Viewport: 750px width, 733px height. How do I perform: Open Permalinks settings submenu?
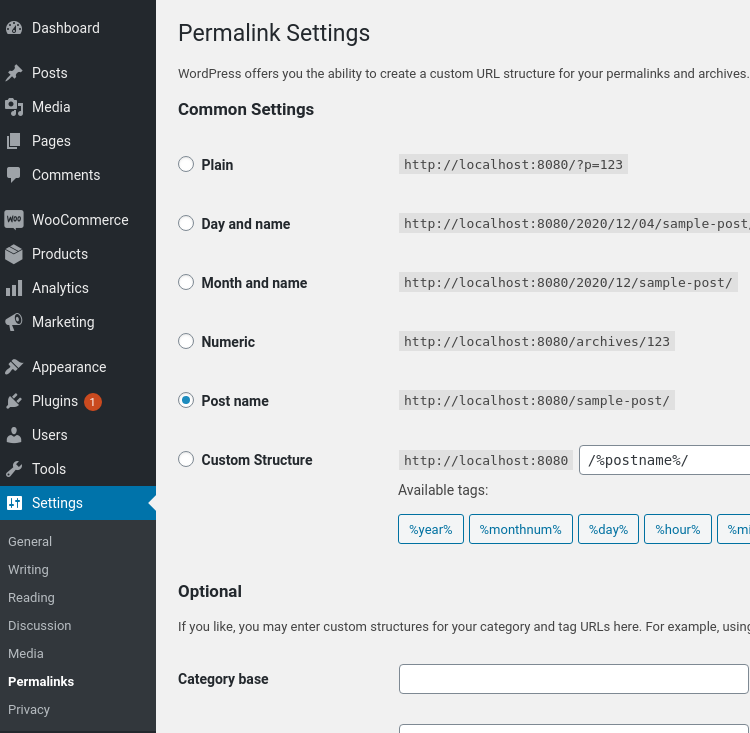pyautogui.click(x=41, y=681)
